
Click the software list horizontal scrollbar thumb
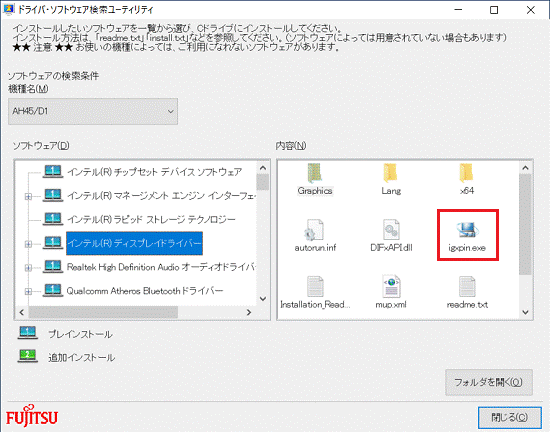[103, 312]
